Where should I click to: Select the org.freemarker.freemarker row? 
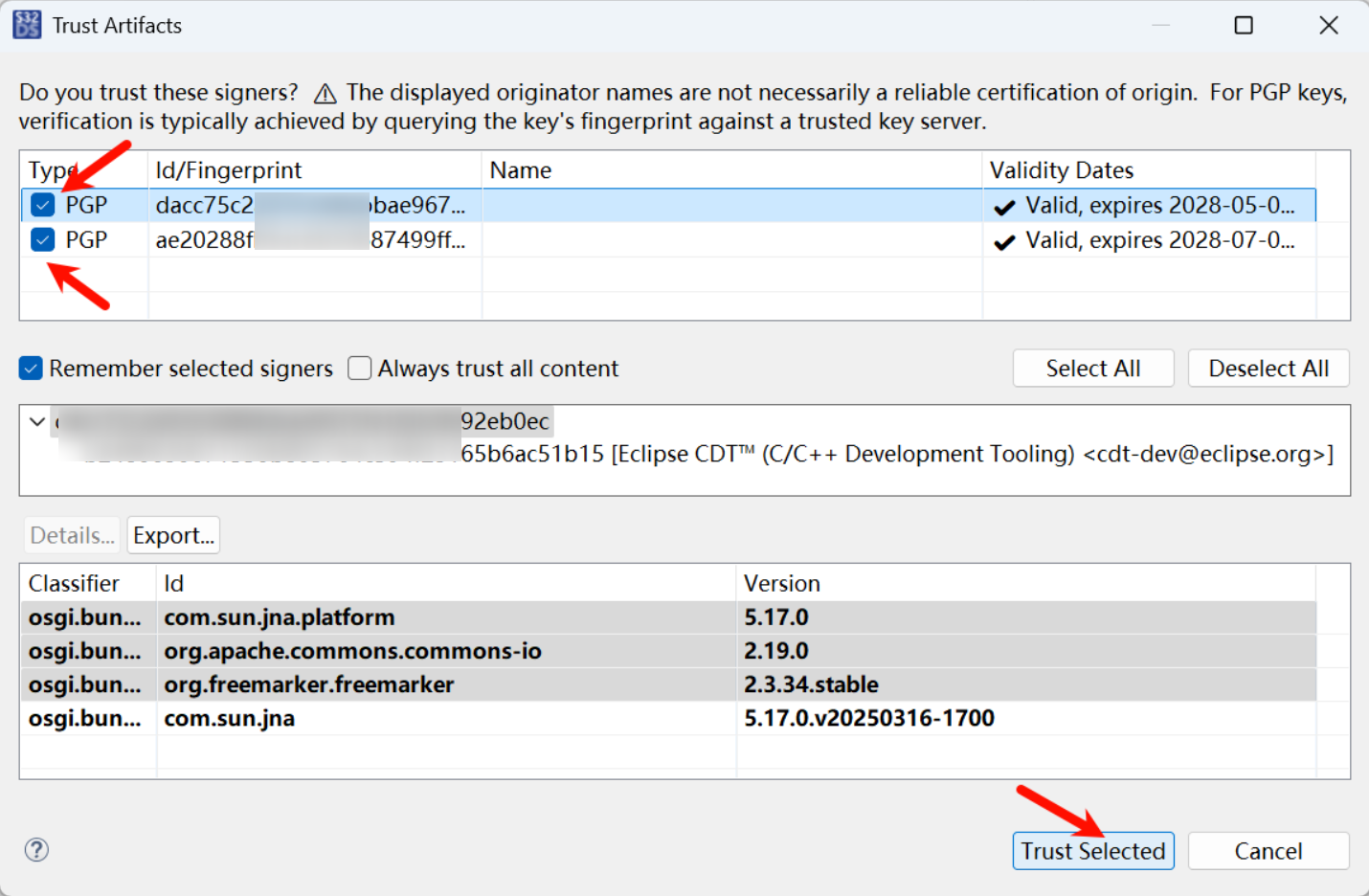coord(668,684)
